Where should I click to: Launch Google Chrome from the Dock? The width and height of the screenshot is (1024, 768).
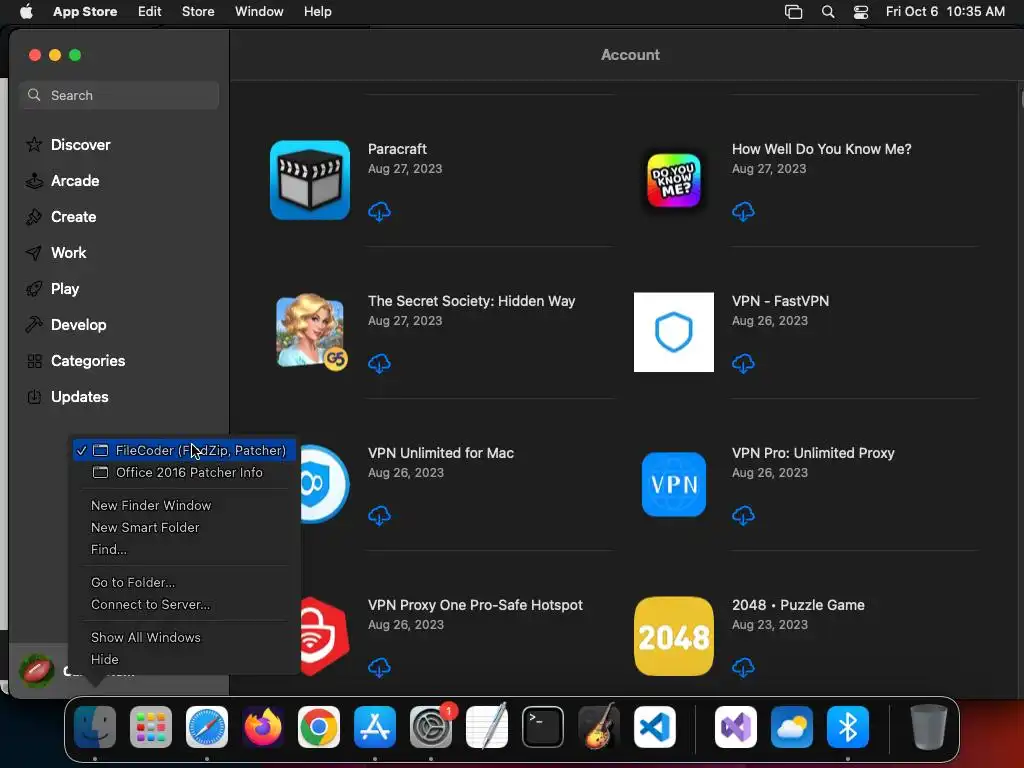[x=319, y=727]
